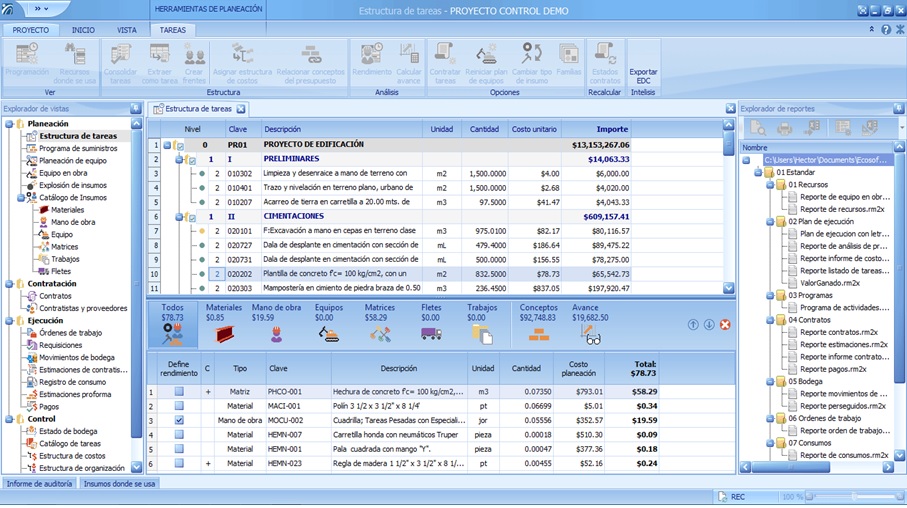Collapse the Planeación group in sidebar

(x=9, y=124)
